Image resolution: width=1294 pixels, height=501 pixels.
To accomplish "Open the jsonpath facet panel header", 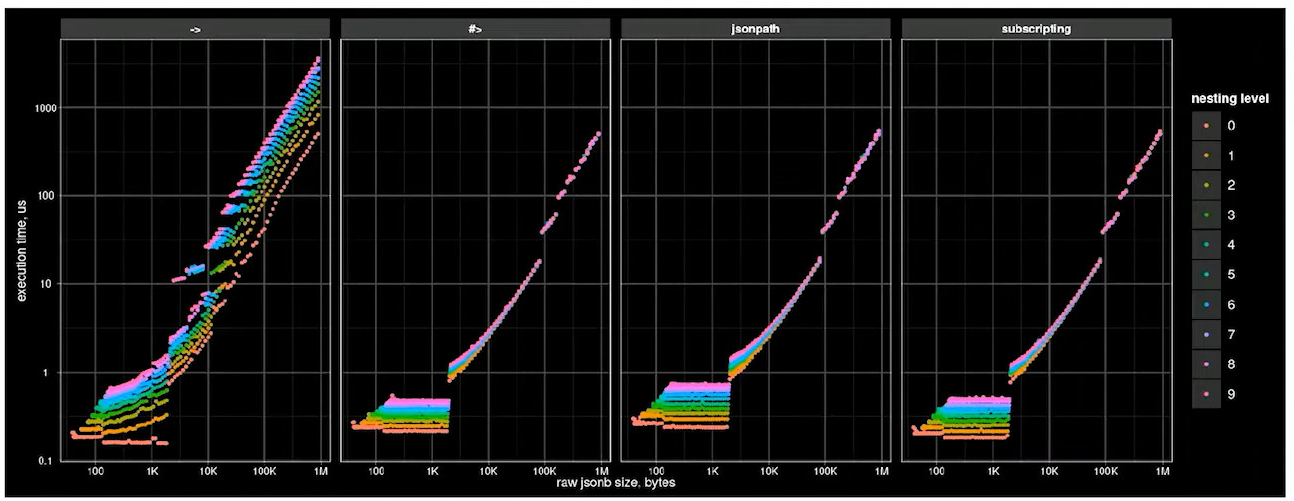I will point(756,29).
